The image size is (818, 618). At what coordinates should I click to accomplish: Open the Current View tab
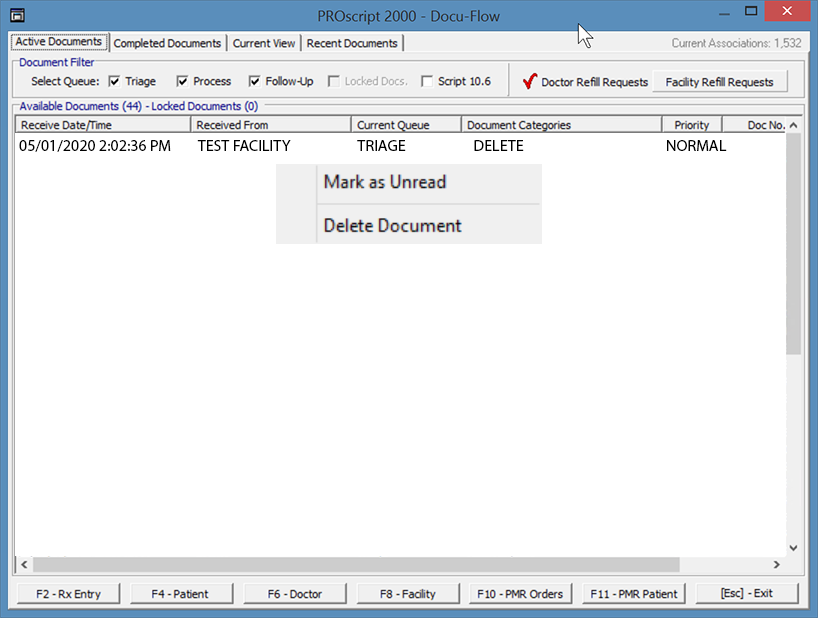coord(264,43)
